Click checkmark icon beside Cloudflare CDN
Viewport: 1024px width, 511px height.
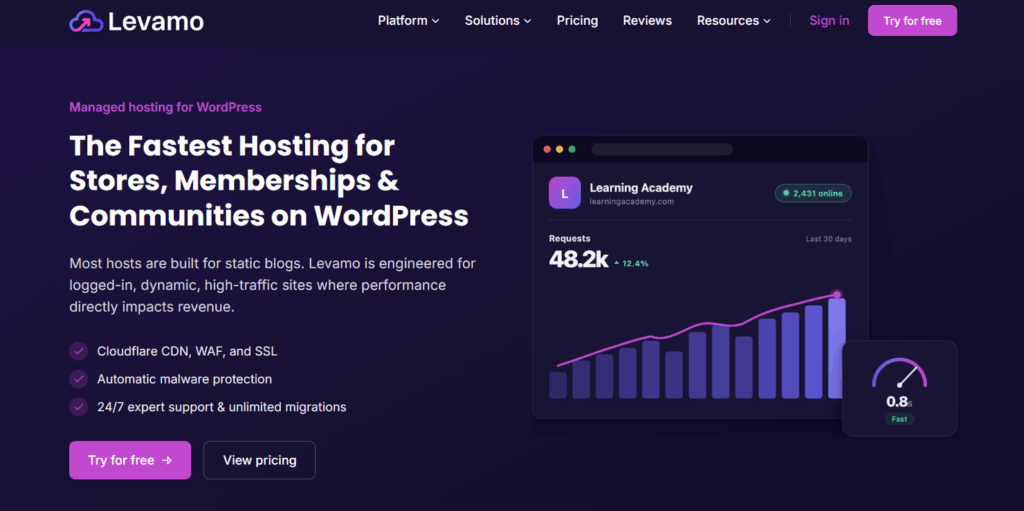[78, 351]
